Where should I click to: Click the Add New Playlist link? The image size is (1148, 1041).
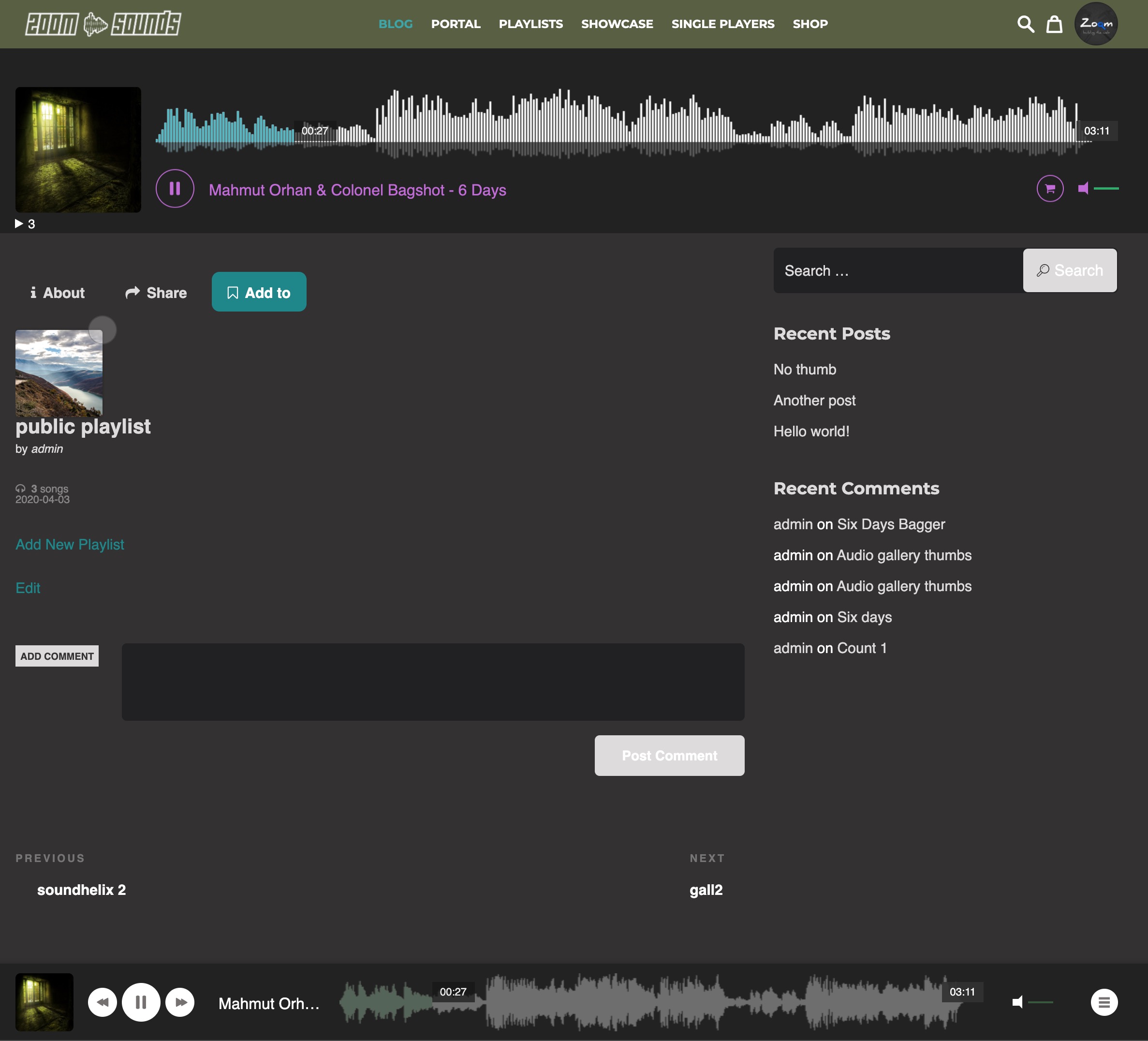click(70, 544)
